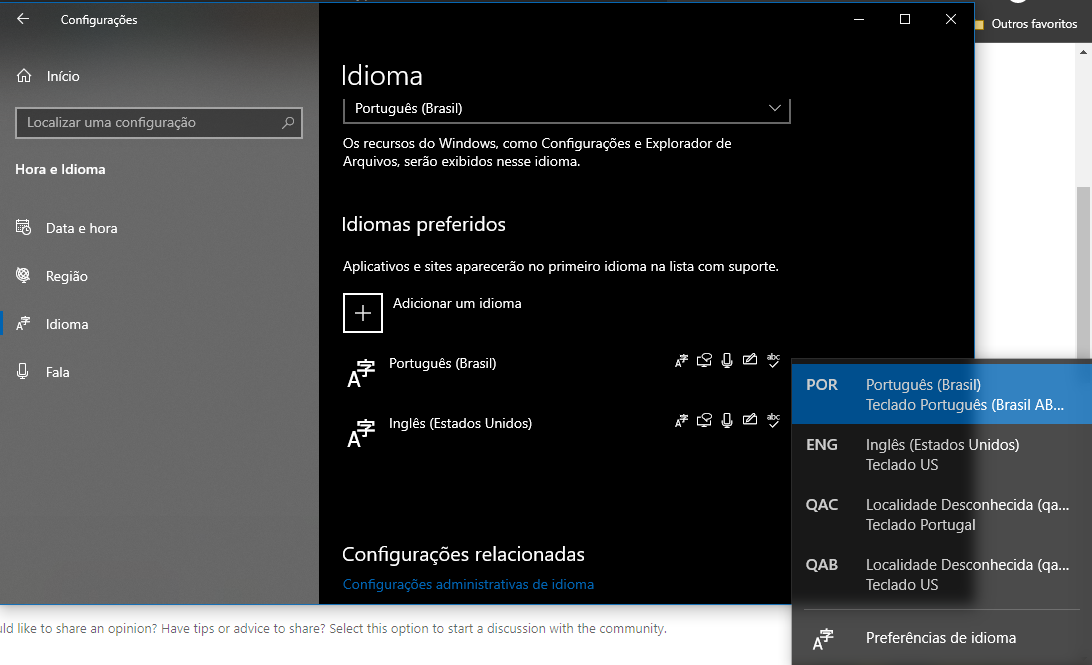Click handwriting icon in Português (Brasil) row
The image size is (1092, 665).
pos(750,360)
